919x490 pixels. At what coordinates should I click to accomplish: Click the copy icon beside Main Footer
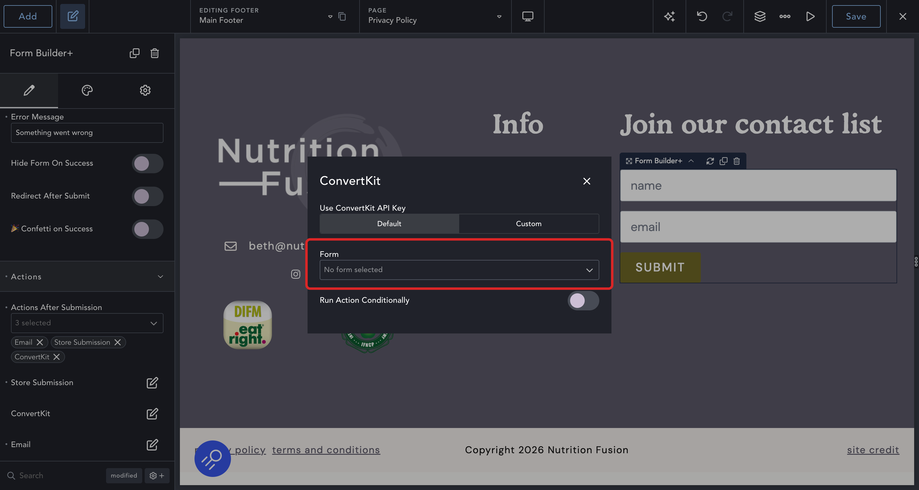(342, 16)
